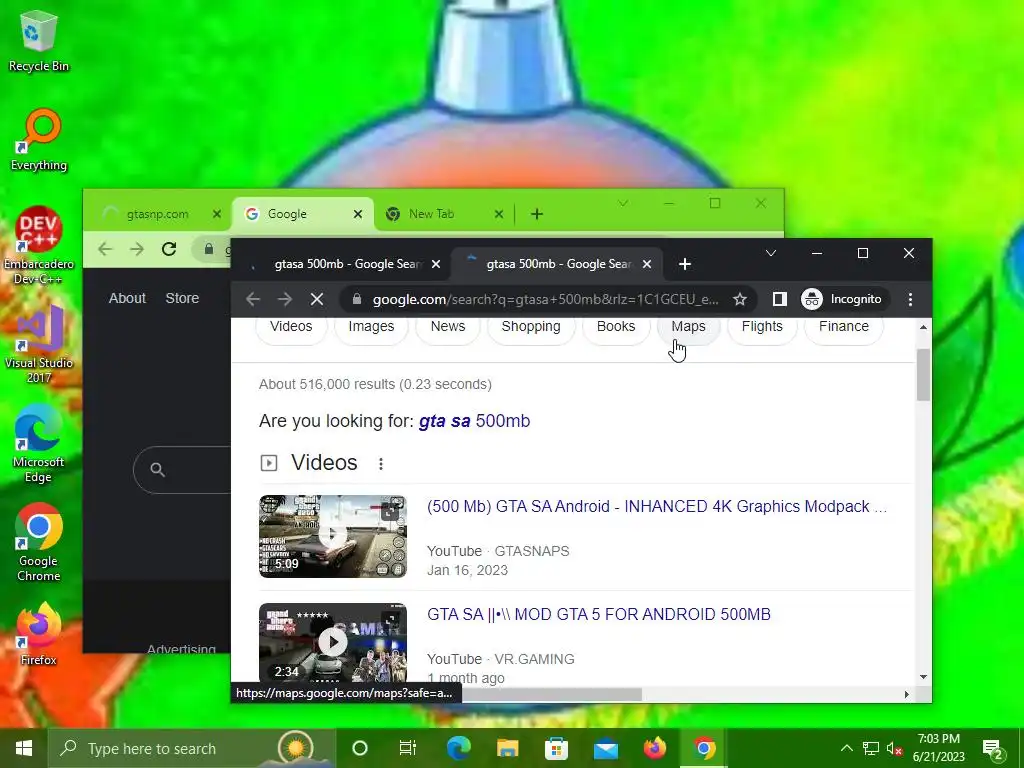Launch Embarcadero Dev-C++ from desktop

(39, 245)
